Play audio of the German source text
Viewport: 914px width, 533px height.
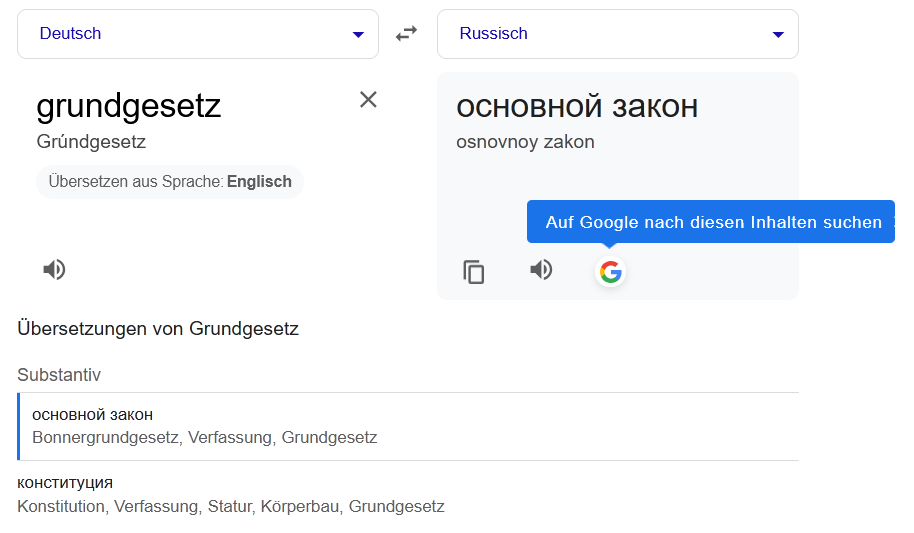click(55, 269)
